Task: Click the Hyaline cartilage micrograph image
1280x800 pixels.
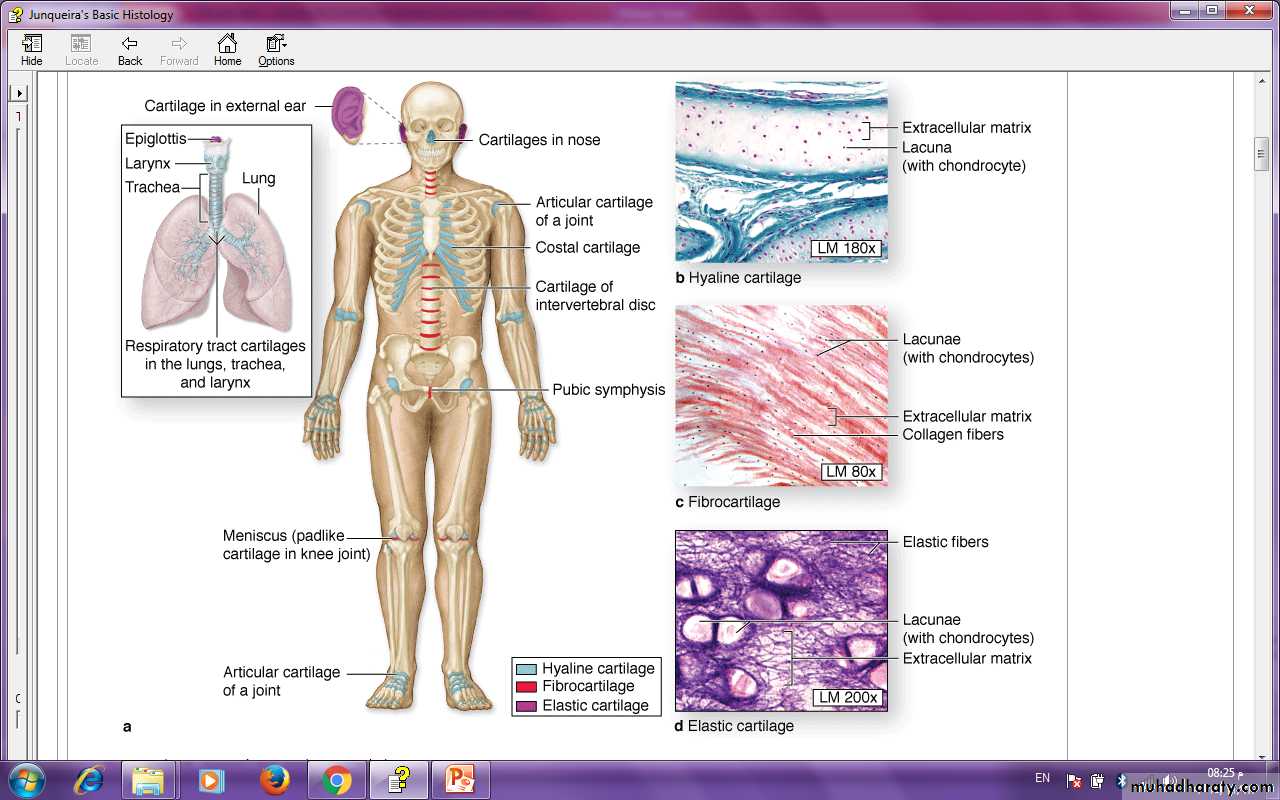Action: point(781,172)
